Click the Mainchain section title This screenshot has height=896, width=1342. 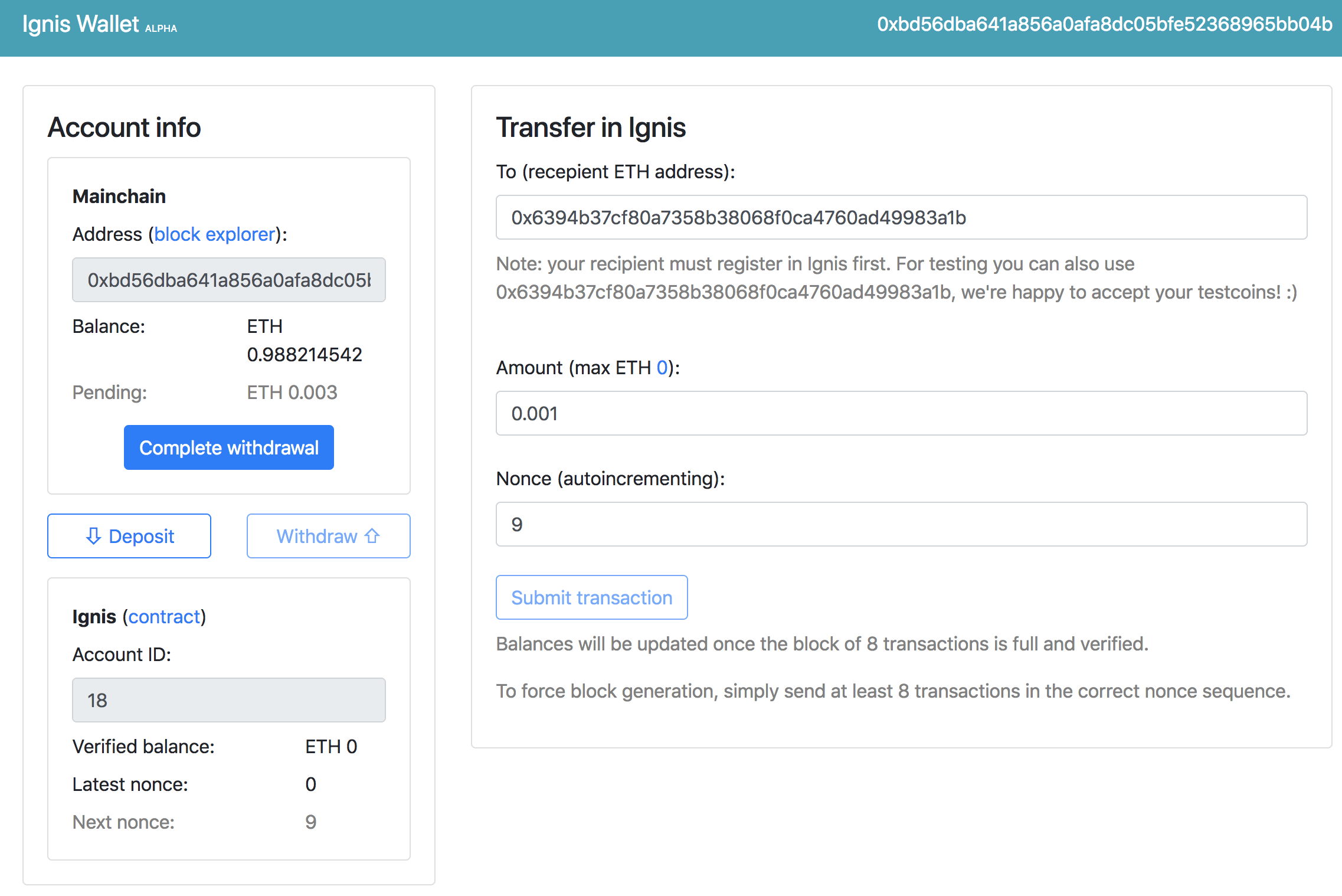tap(119, 197)
